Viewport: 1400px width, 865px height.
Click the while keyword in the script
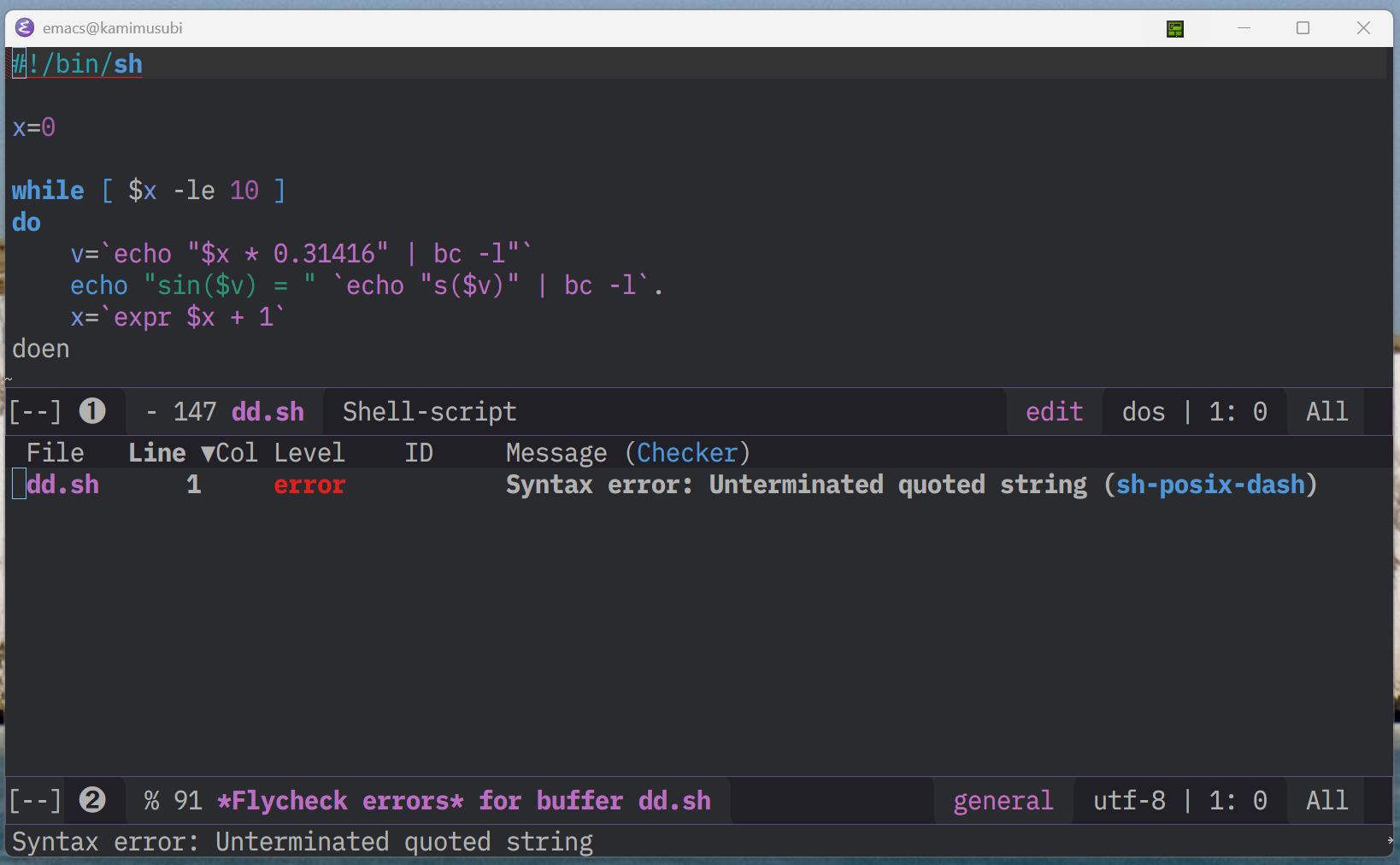48,191
